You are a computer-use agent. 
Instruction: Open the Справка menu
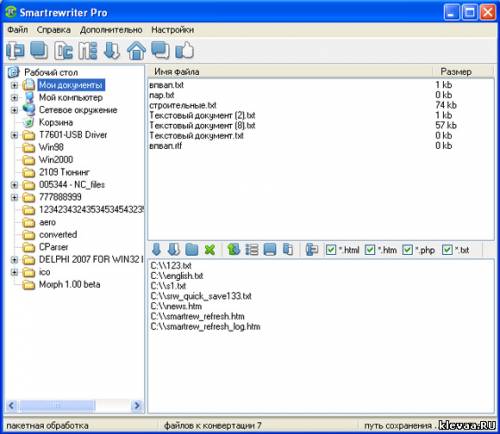[x=54, y=30]
